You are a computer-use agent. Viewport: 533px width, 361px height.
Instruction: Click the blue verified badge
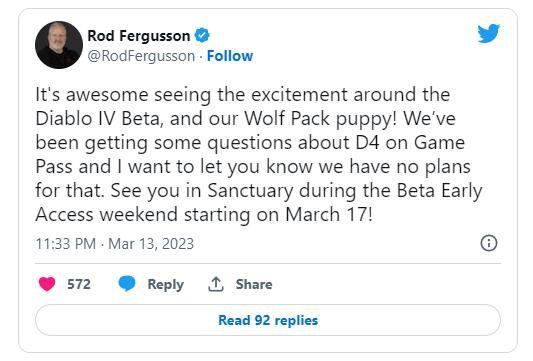click(202, 35)
